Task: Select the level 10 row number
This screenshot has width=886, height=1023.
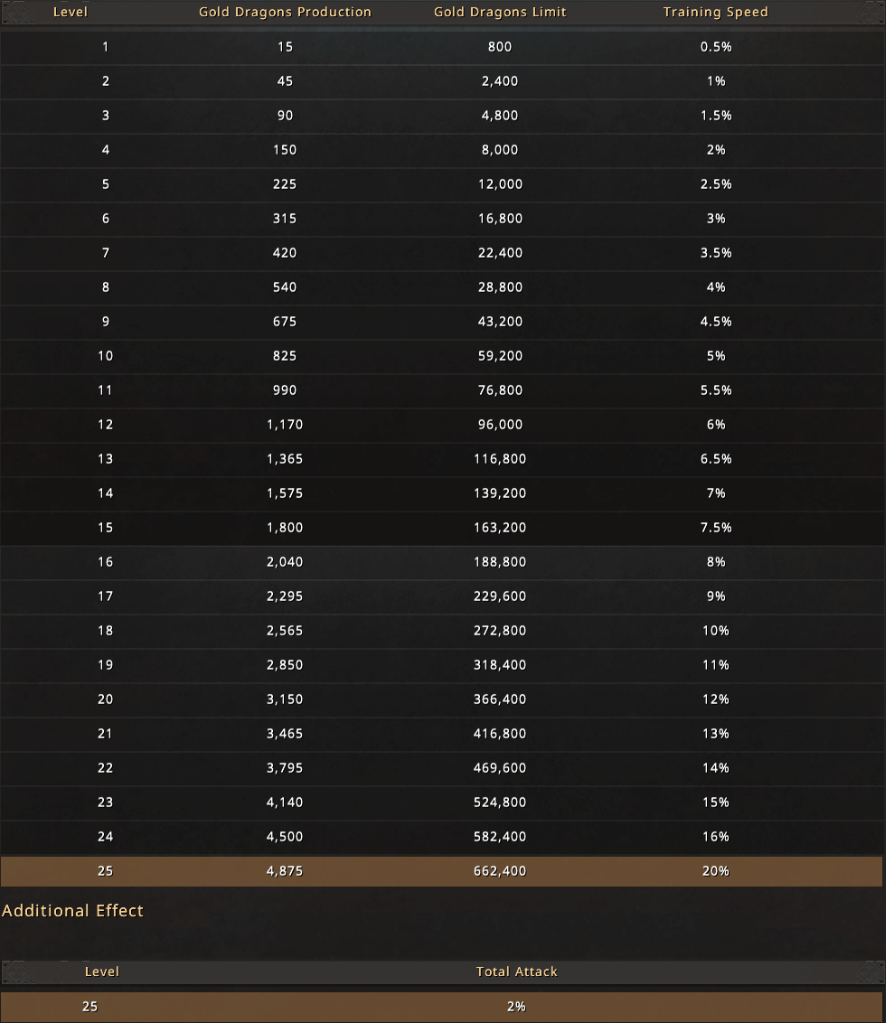Action: (x=105, y=356)
